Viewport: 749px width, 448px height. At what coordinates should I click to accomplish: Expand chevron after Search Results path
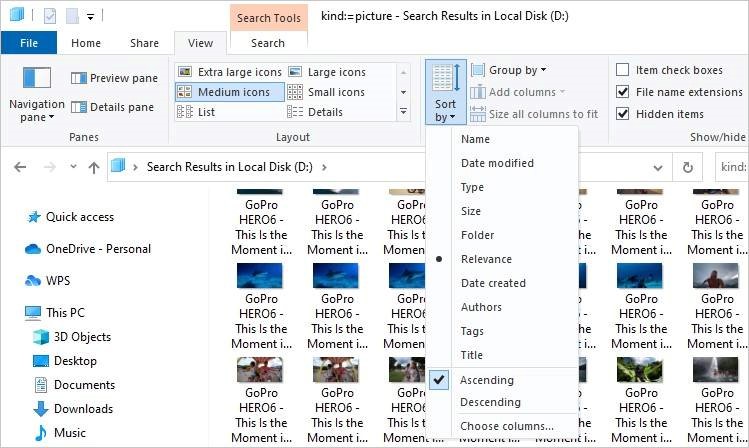click(324, 167)
